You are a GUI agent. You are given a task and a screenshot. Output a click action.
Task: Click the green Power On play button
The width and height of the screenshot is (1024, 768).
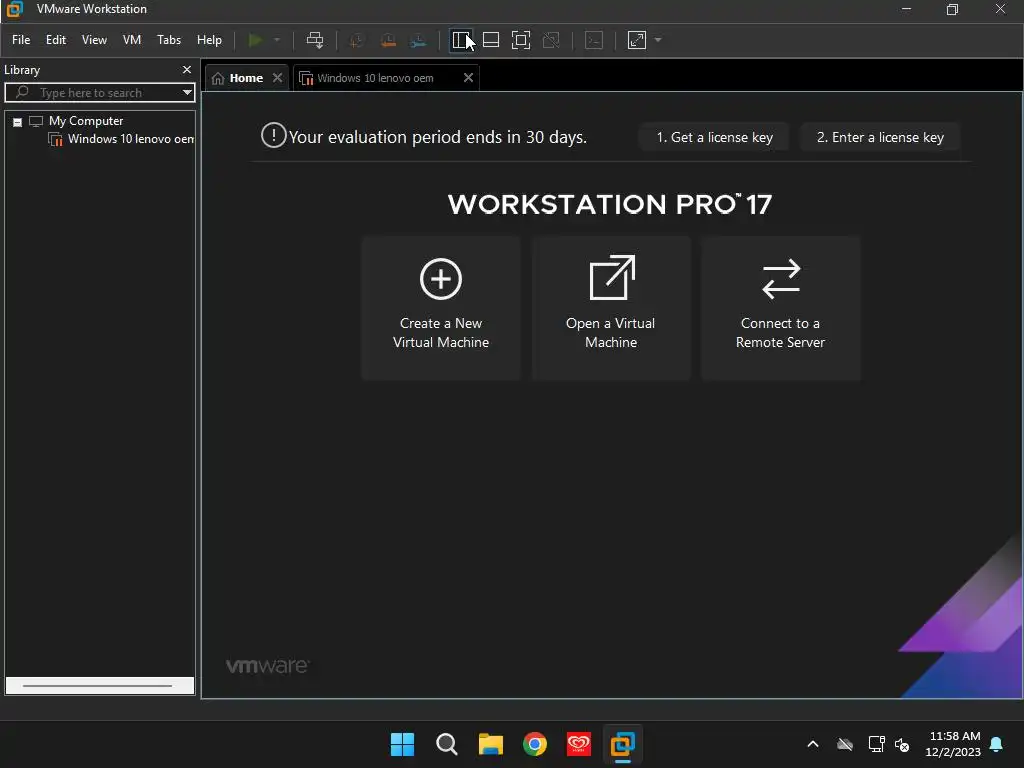pyautogui.click(x=255, y=40)
